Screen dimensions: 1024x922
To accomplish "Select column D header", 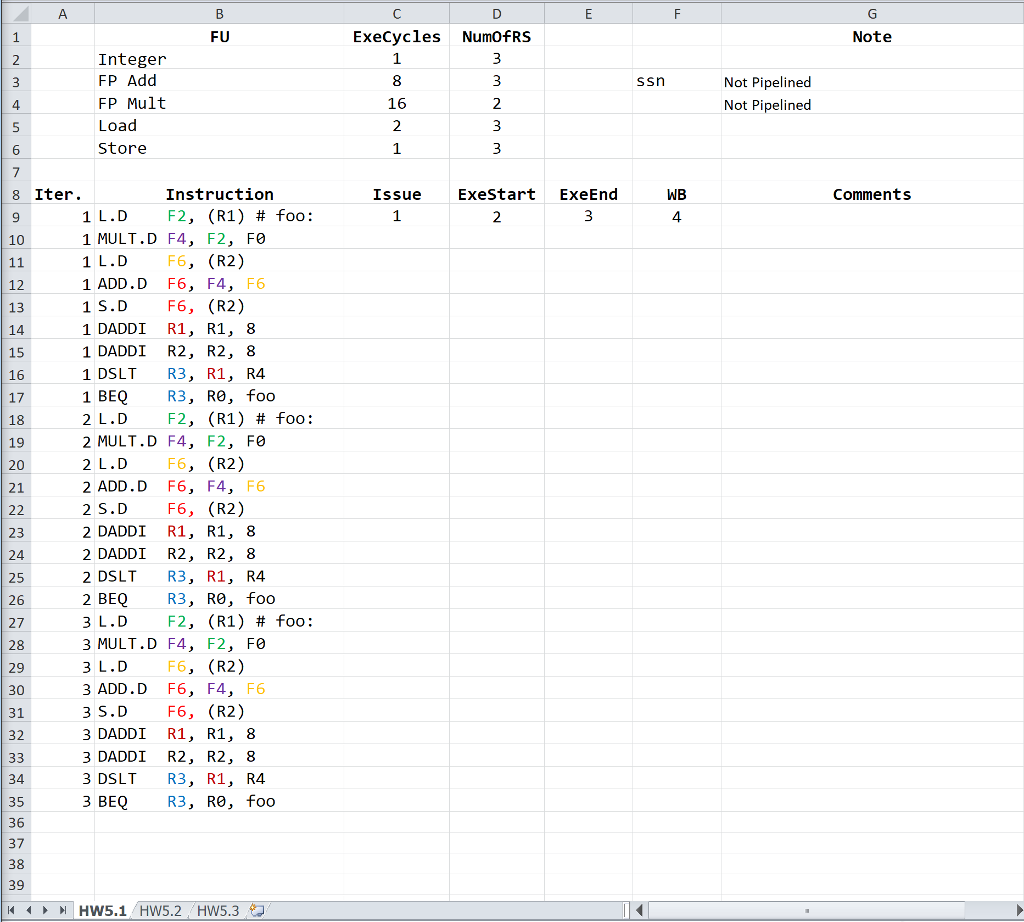I will [x=497, y=14].
